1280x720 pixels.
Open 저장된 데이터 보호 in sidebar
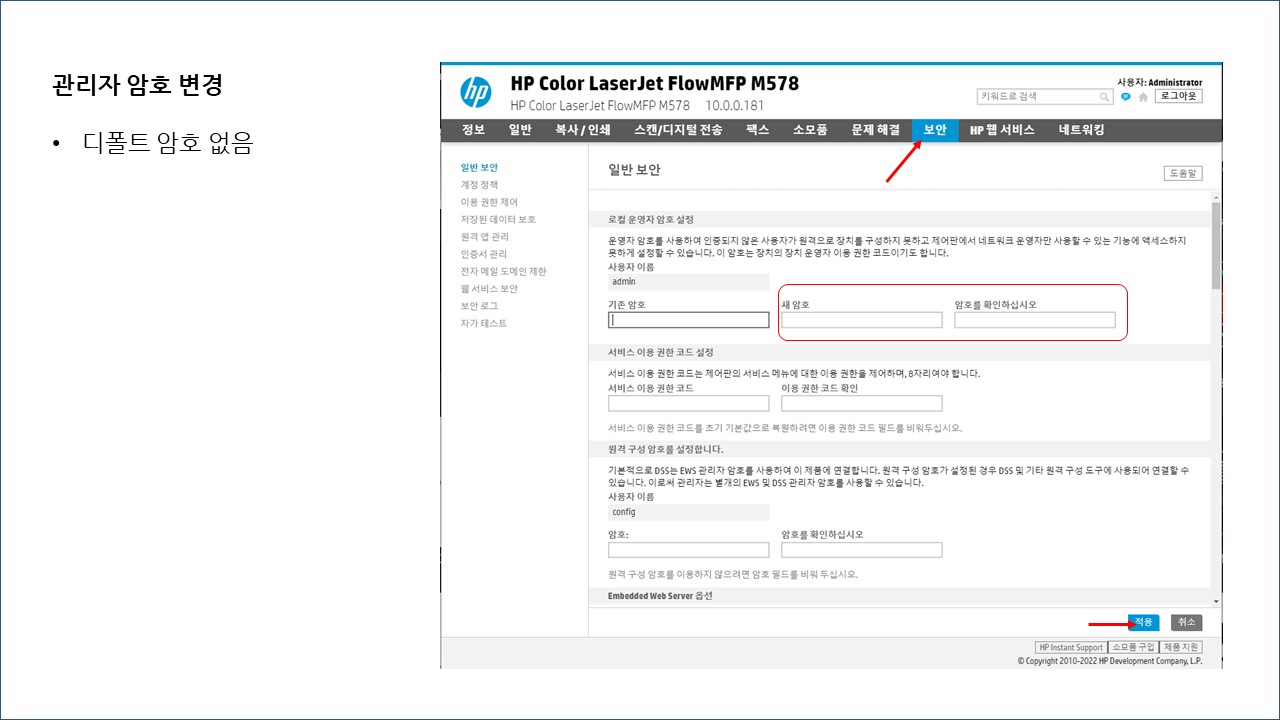coord(498,219)
